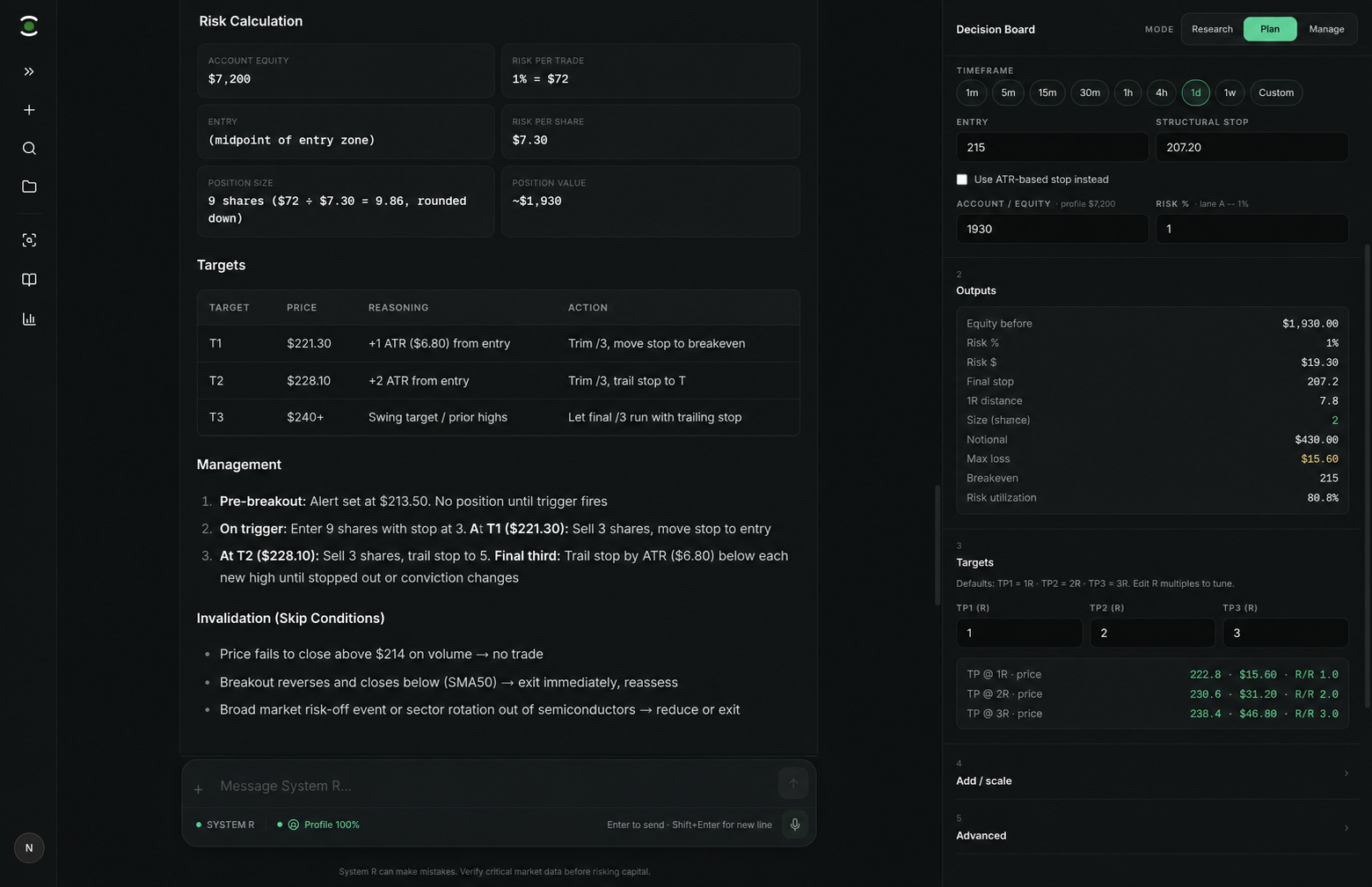Click the Risk $ $19.30 output
Viewport: 1372px width, 887px height.
[x=1319, y=363]
